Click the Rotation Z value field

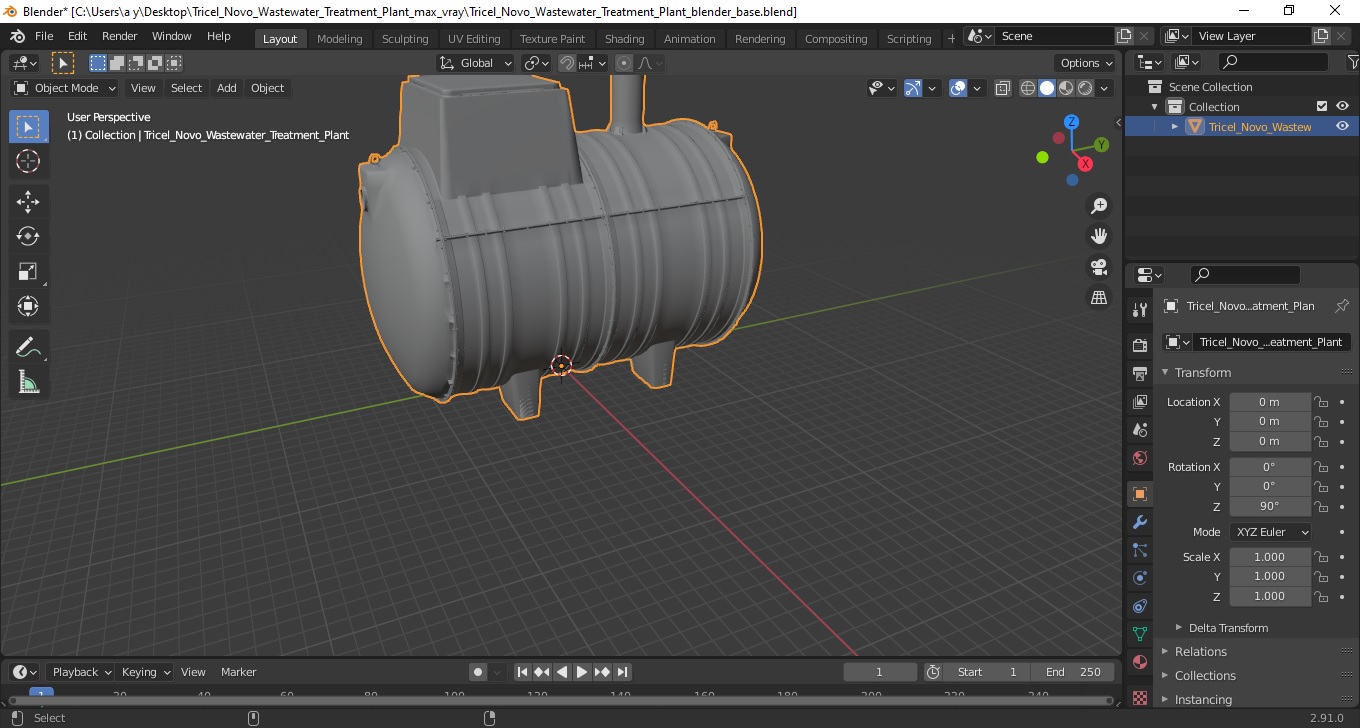coord(1270,506)
